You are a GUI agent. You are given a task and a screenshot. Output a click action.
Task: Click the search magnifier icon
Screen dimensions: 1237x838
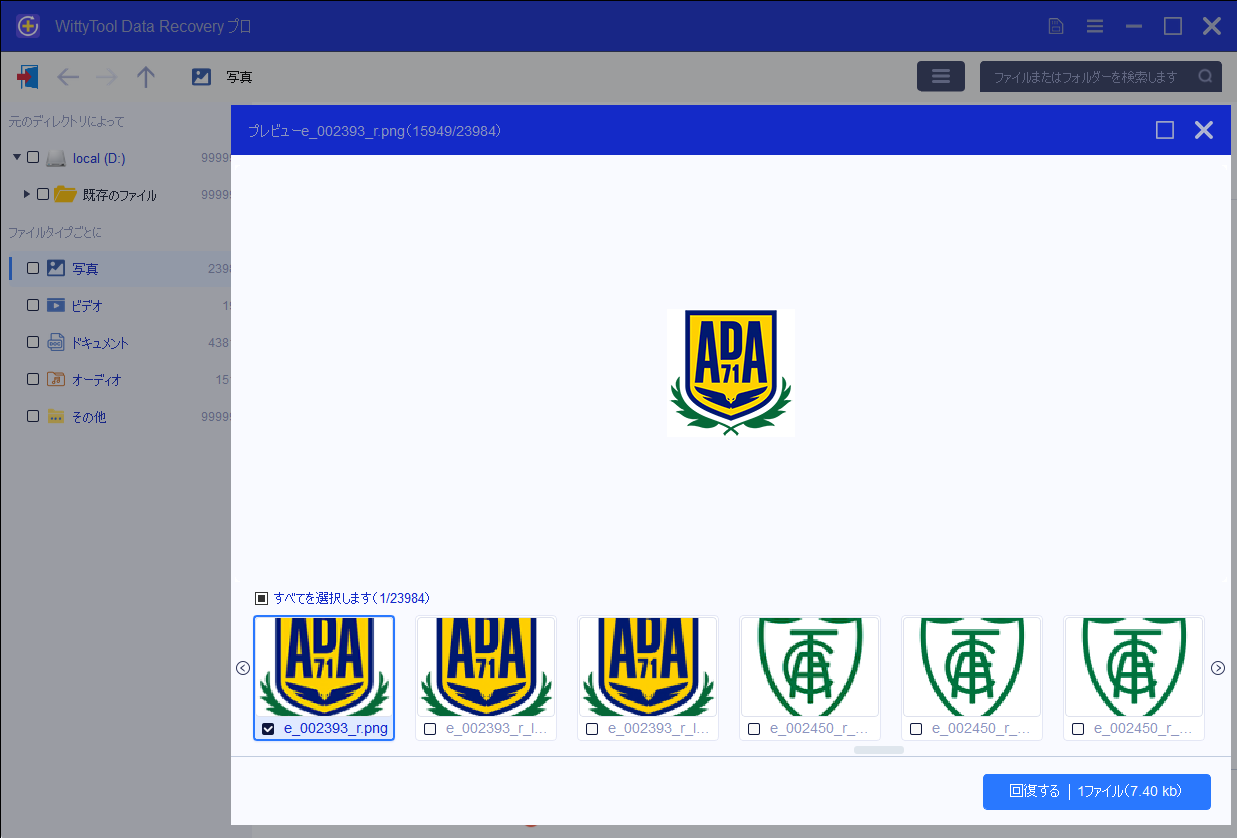click(1205, 77)
